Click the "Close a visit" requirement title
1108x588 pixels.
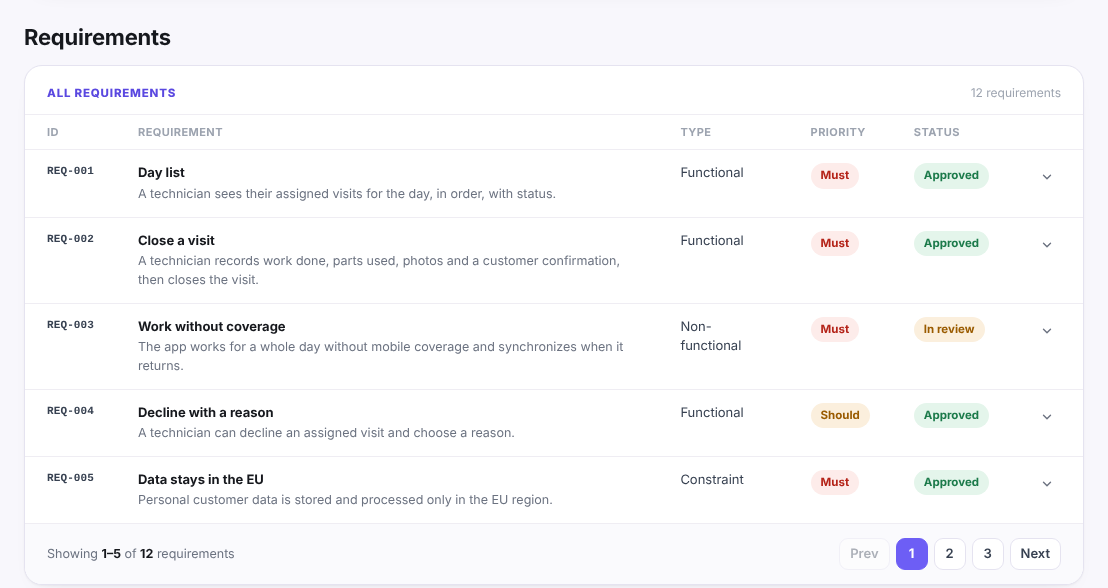pos(176,240)
